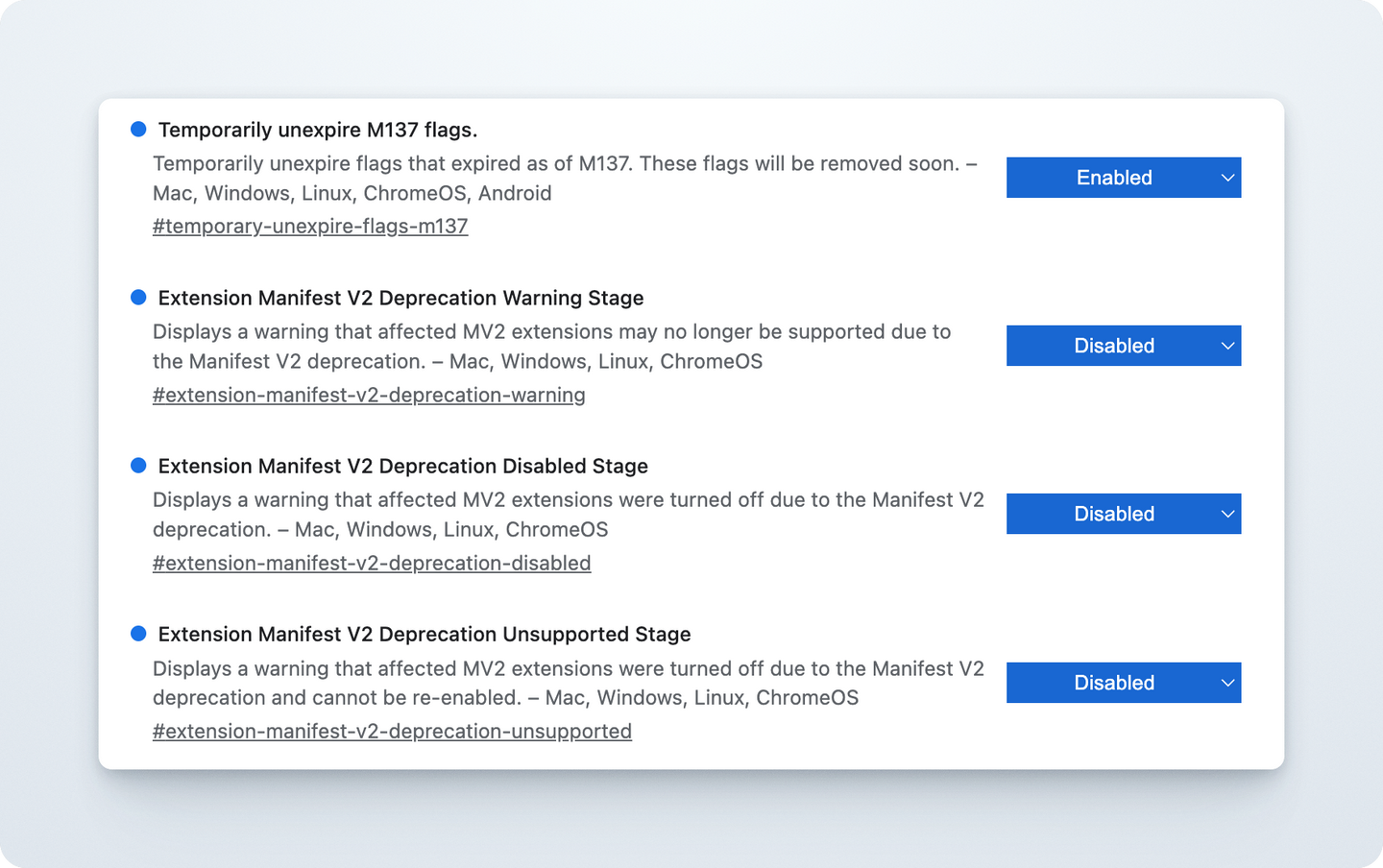Open #extension-manifest-v2-deprecation-warning link

(x=369, y=395)
